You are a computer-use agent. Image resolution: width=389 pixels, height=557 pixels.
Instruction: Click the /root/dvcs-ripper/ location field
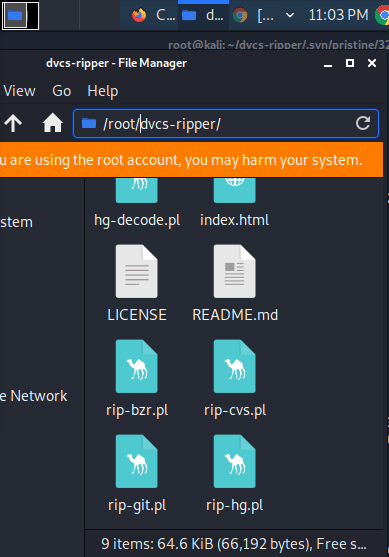tap(226, 123)
